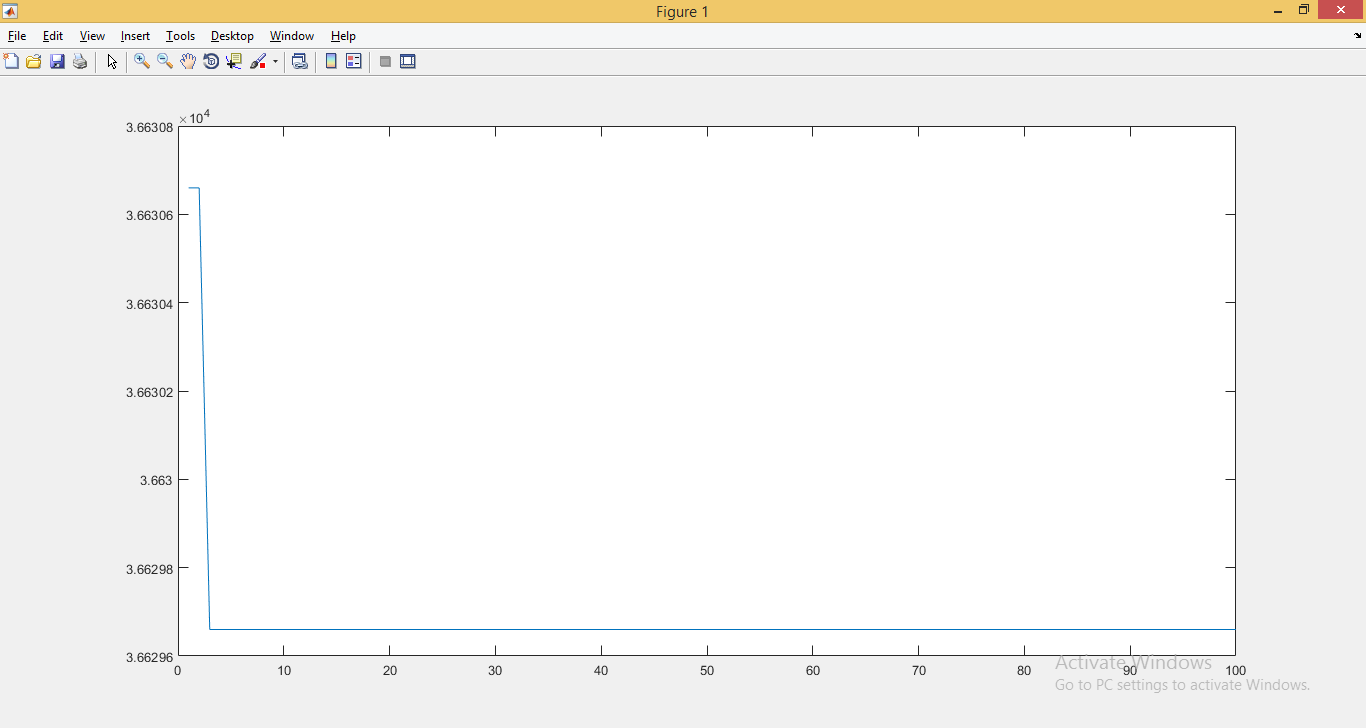1366x728 pixels.
Task: Click the x-axis tick label 100
Action: pos(1235,671)
